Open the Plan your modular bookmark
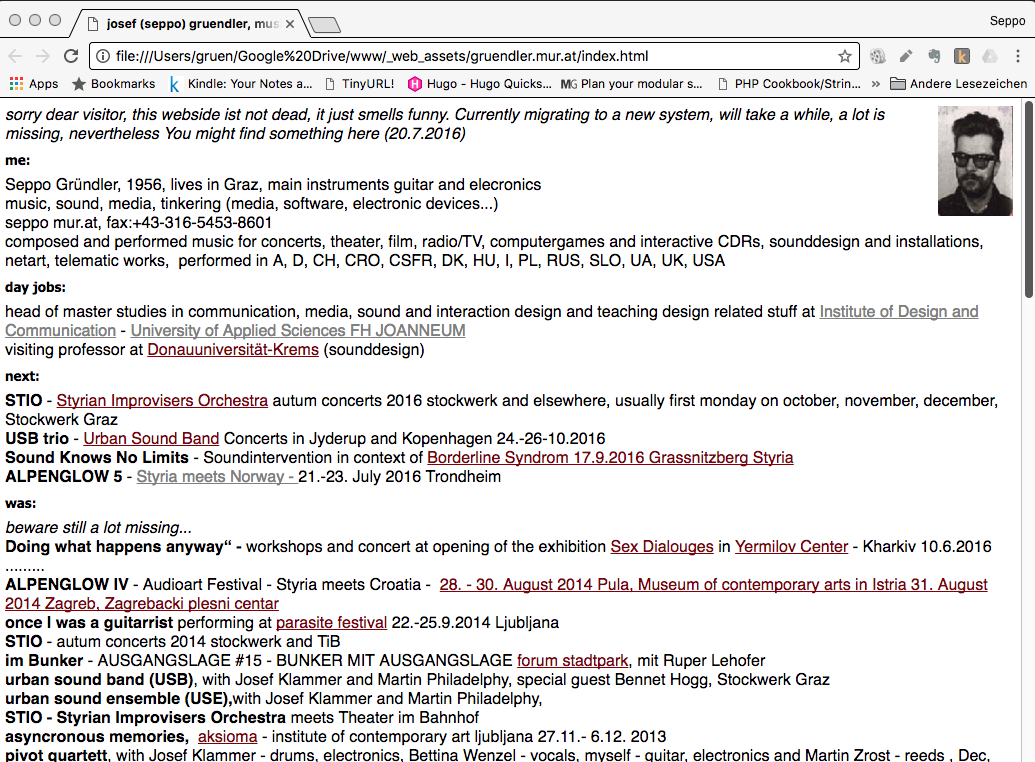The image size is (1035, 762). (x=632, y=84)
